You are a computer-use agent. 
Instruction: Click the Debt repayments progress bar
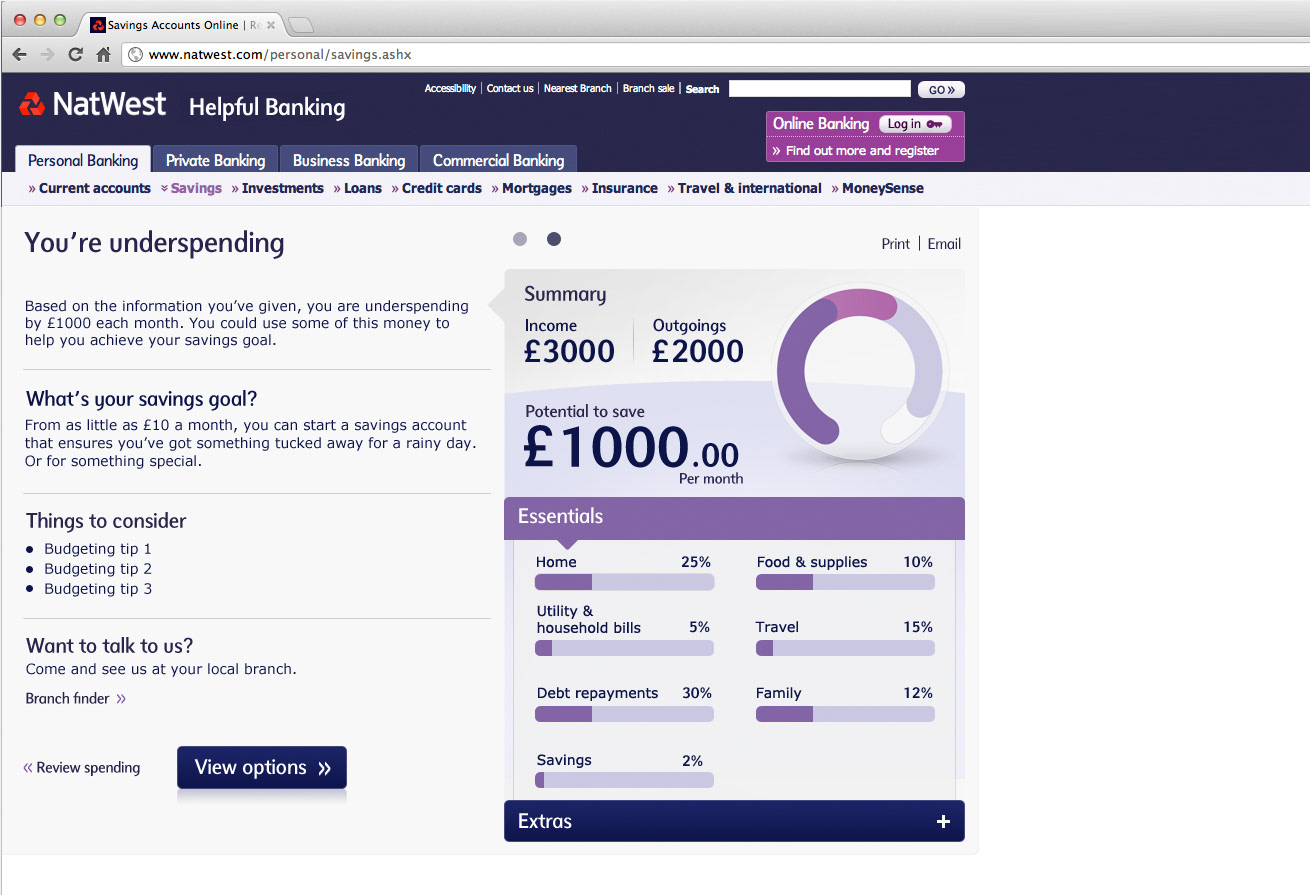click(624, 714)
